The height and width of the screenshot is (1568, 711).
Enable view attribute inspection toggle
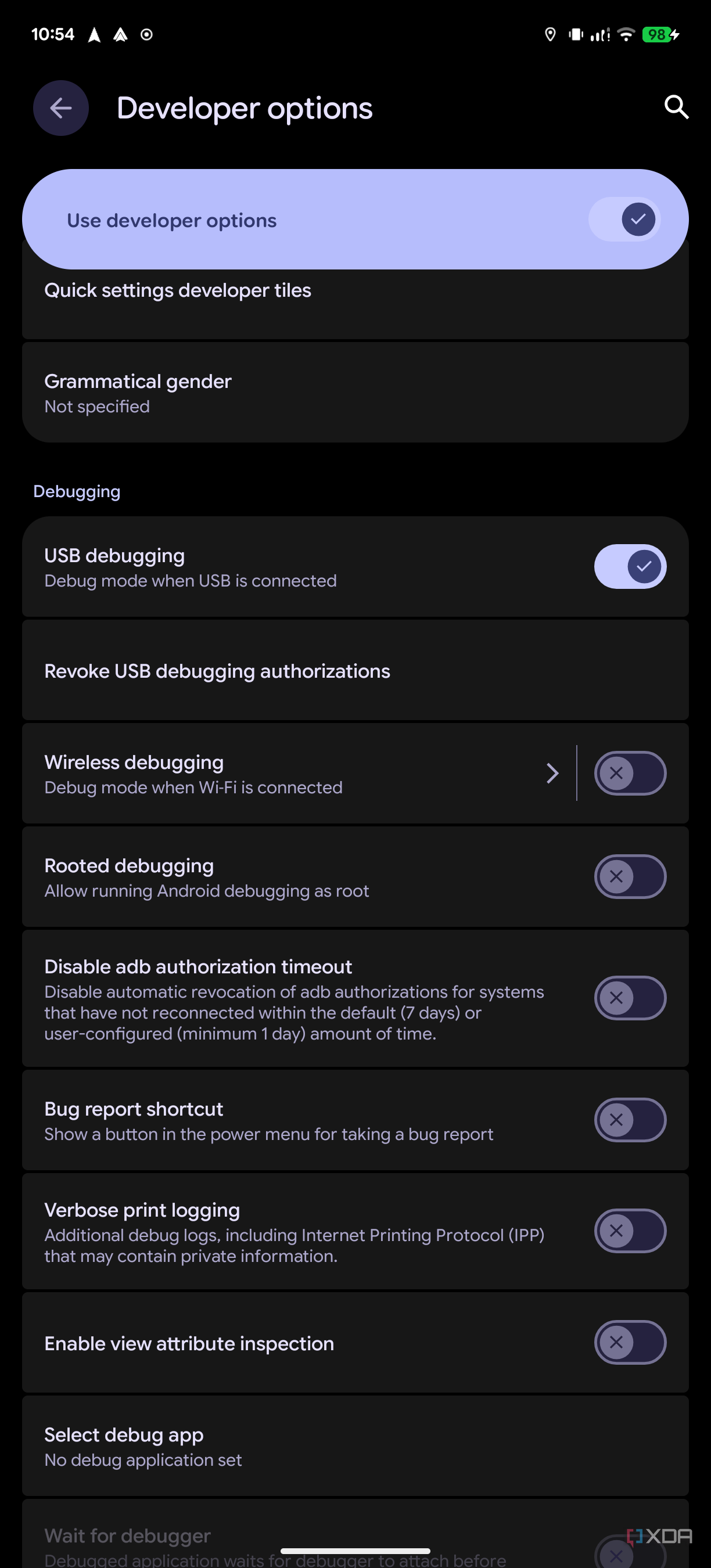(630, 1342)
